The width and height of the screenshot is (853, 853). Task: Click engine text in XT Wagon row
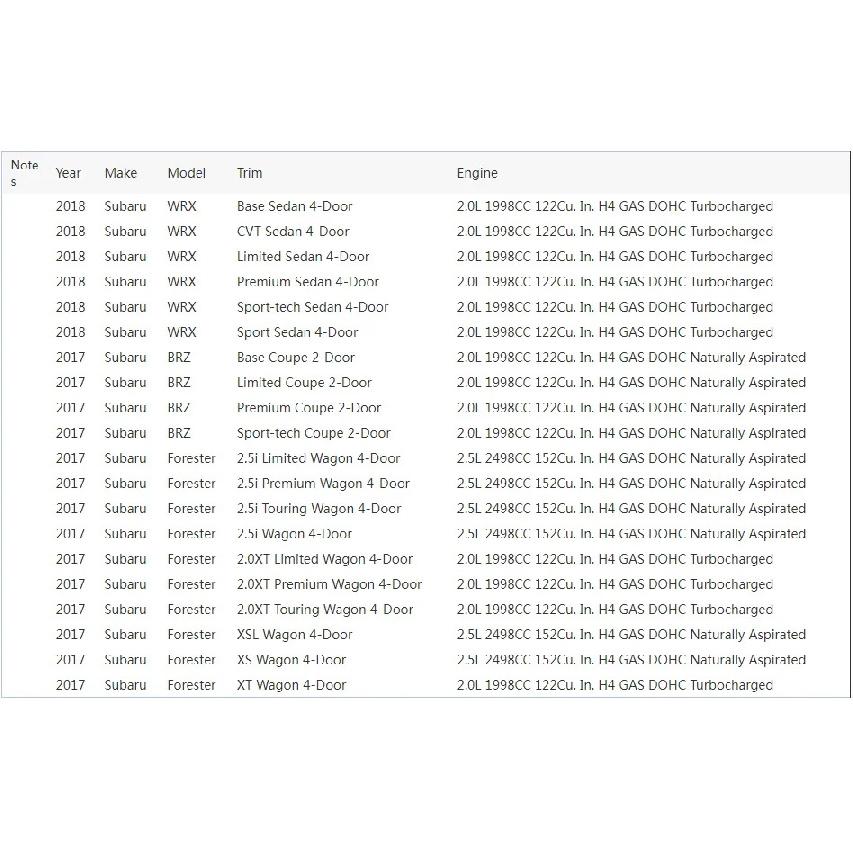614,685
